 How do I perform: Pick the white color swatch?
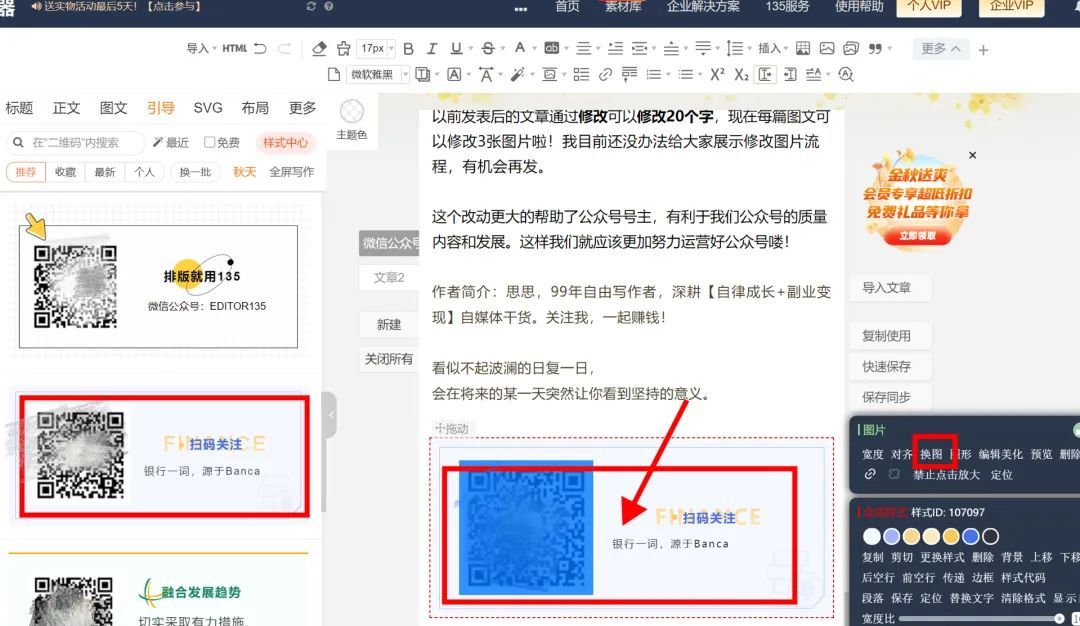[x=872, y=536]
